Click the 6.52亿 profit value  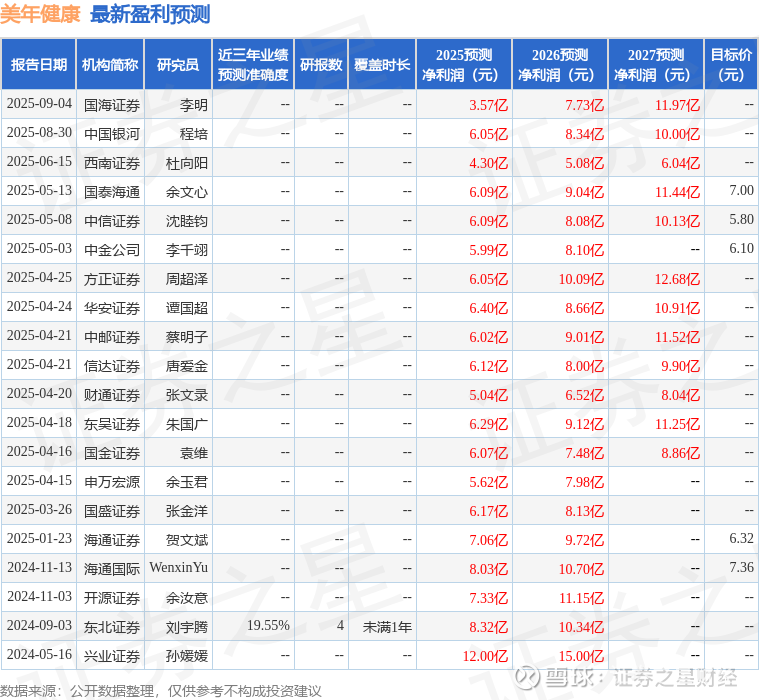pos(585,396)
